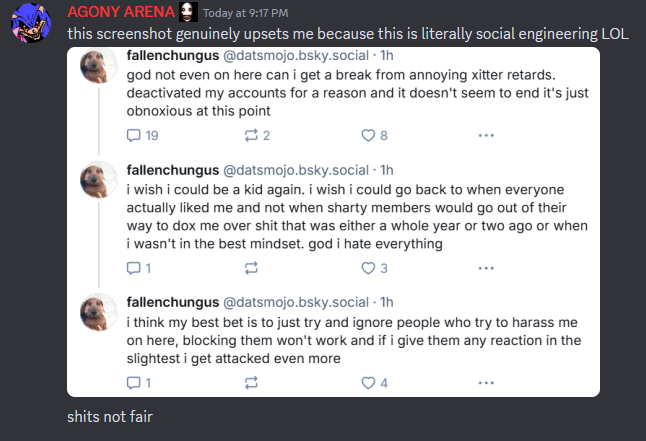Click the reply icon on the first post
This screenshot has height=441, width=646.
(x=136, y=135)
